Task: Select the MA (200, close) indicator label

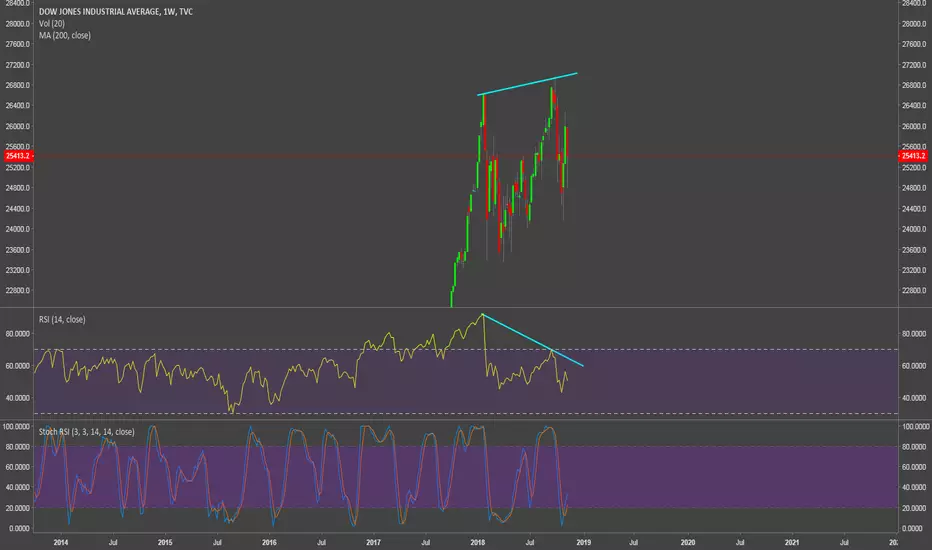Action: point(65,35)
